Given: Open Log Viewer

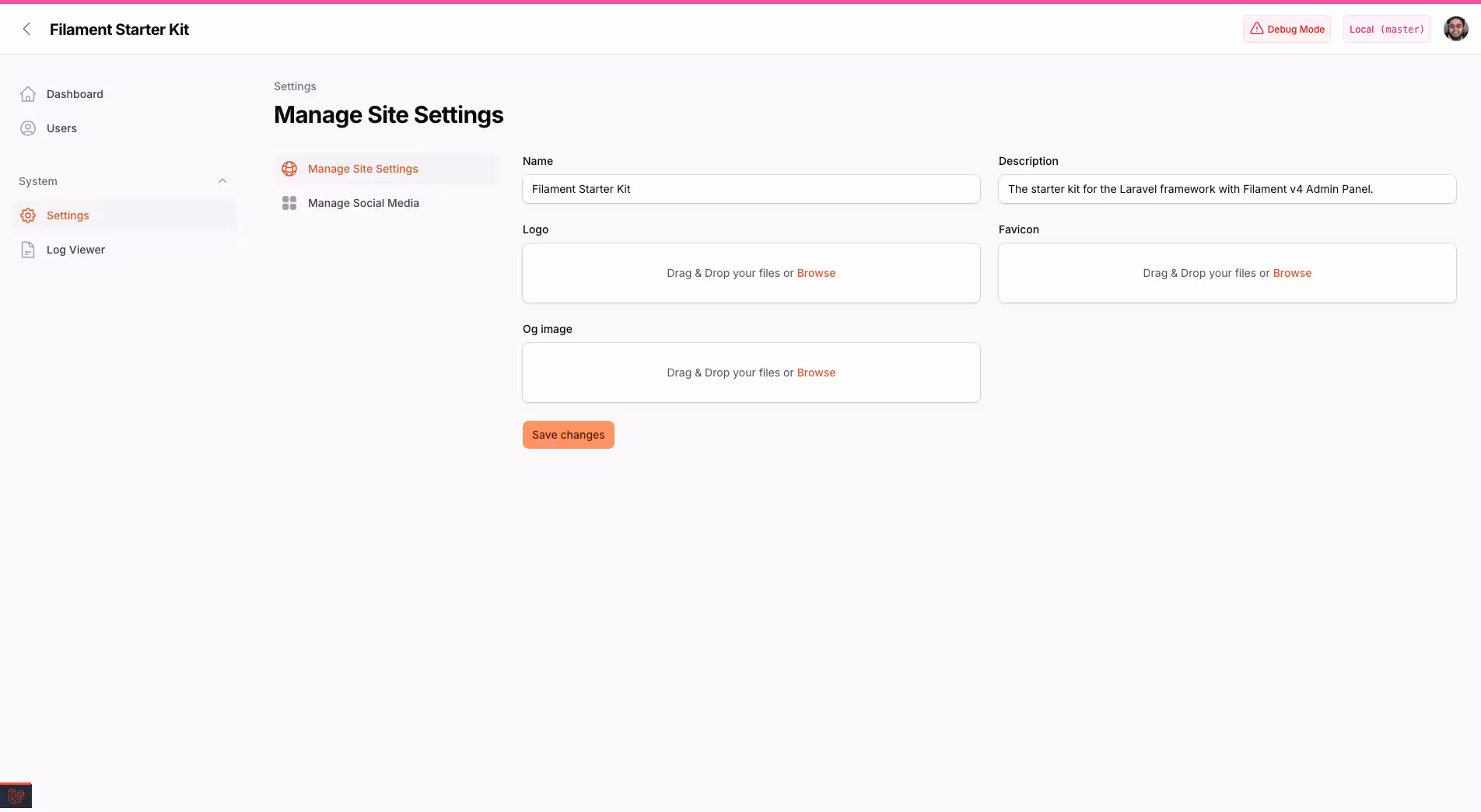Looking at the screenshot, I should click(x=124, y=250).
